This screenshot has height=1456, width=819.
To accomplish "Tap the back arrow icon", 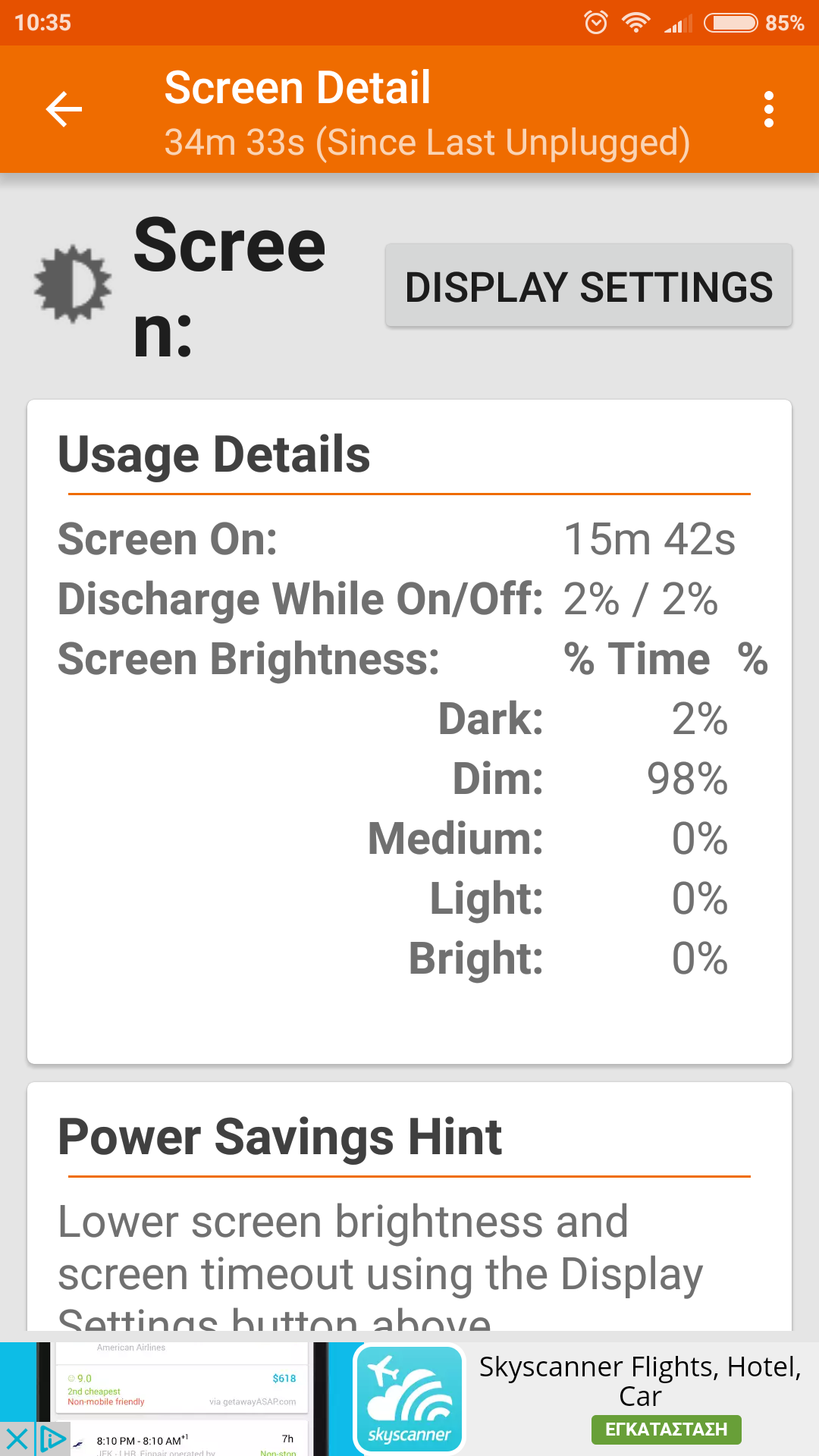I will [64, 110].
